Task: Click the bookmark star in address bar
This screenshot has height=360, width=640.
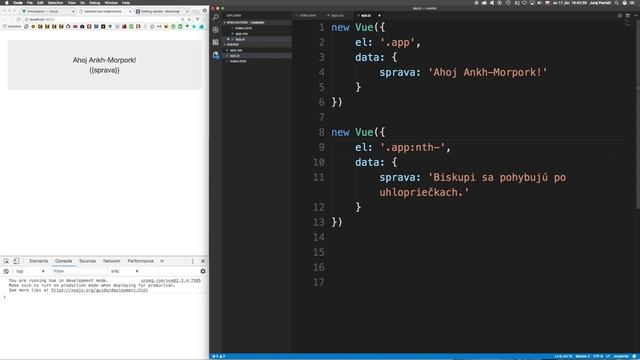Action: tap(189, 20)
